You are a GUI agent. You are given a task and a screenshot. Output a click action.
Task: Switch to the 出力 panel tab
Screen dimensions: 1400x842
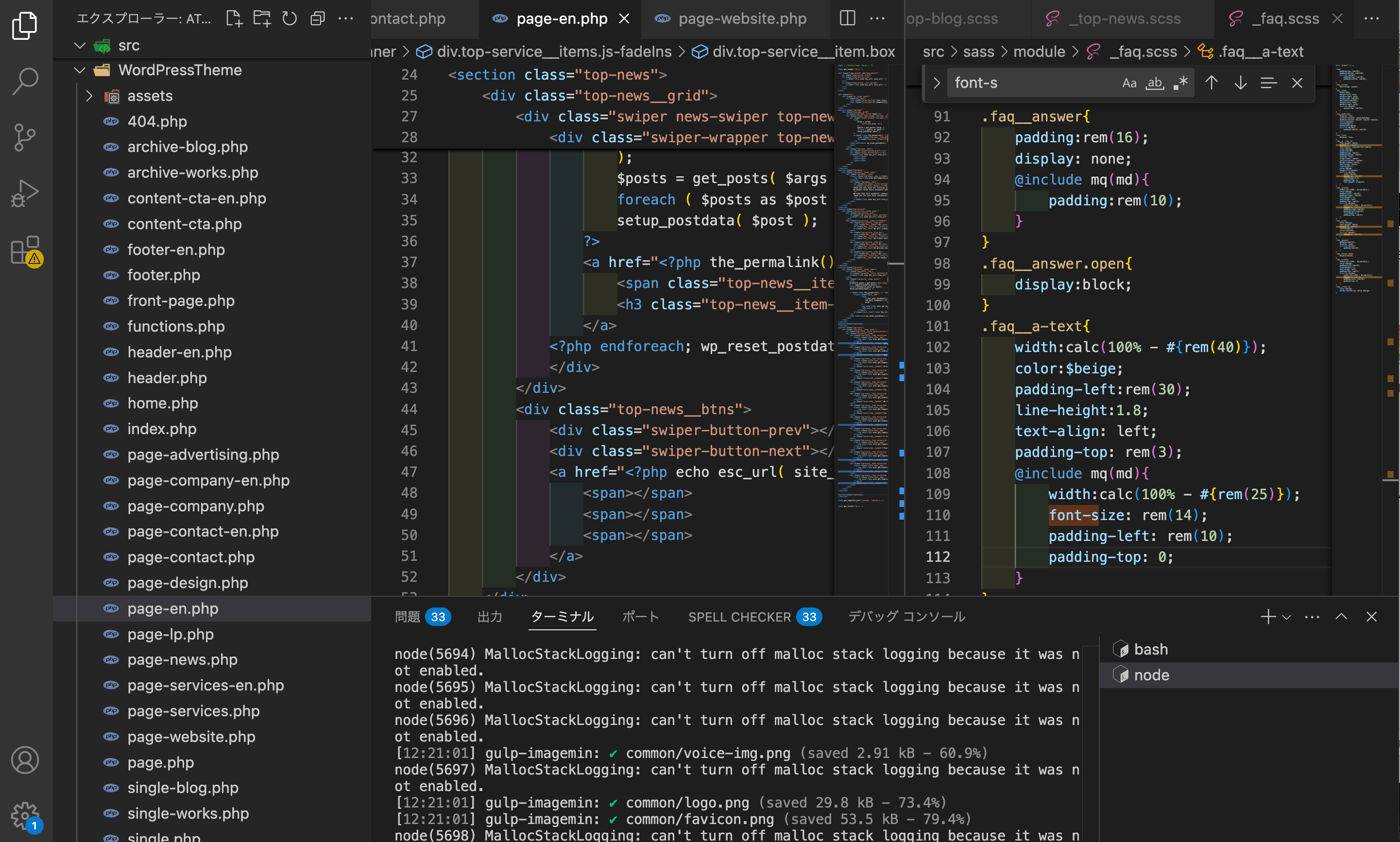point(490,617)
